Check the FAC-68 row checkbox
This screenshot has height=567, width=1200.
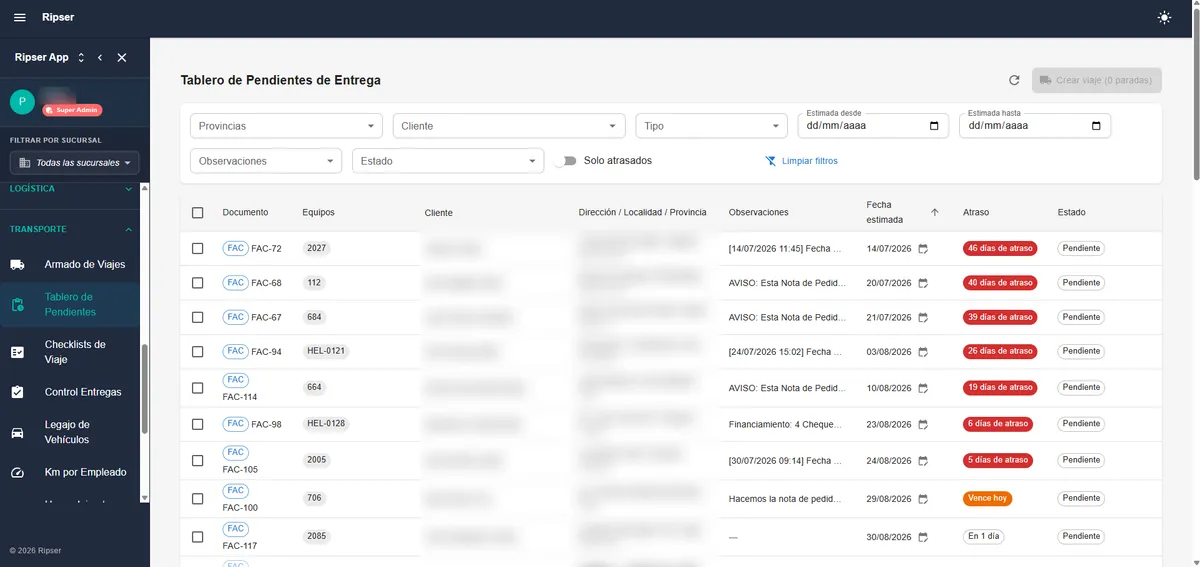(197, 283)
